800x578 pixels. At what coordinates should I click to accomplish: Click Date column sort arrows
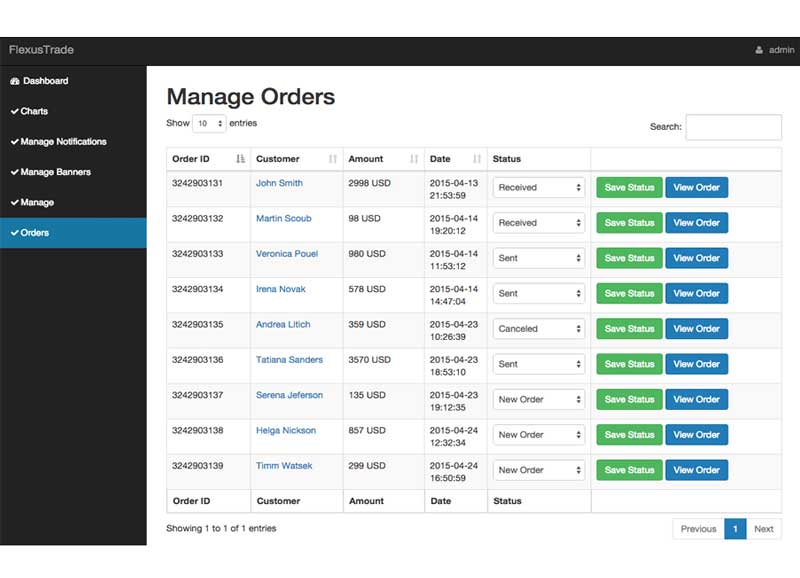pos(477,159)
